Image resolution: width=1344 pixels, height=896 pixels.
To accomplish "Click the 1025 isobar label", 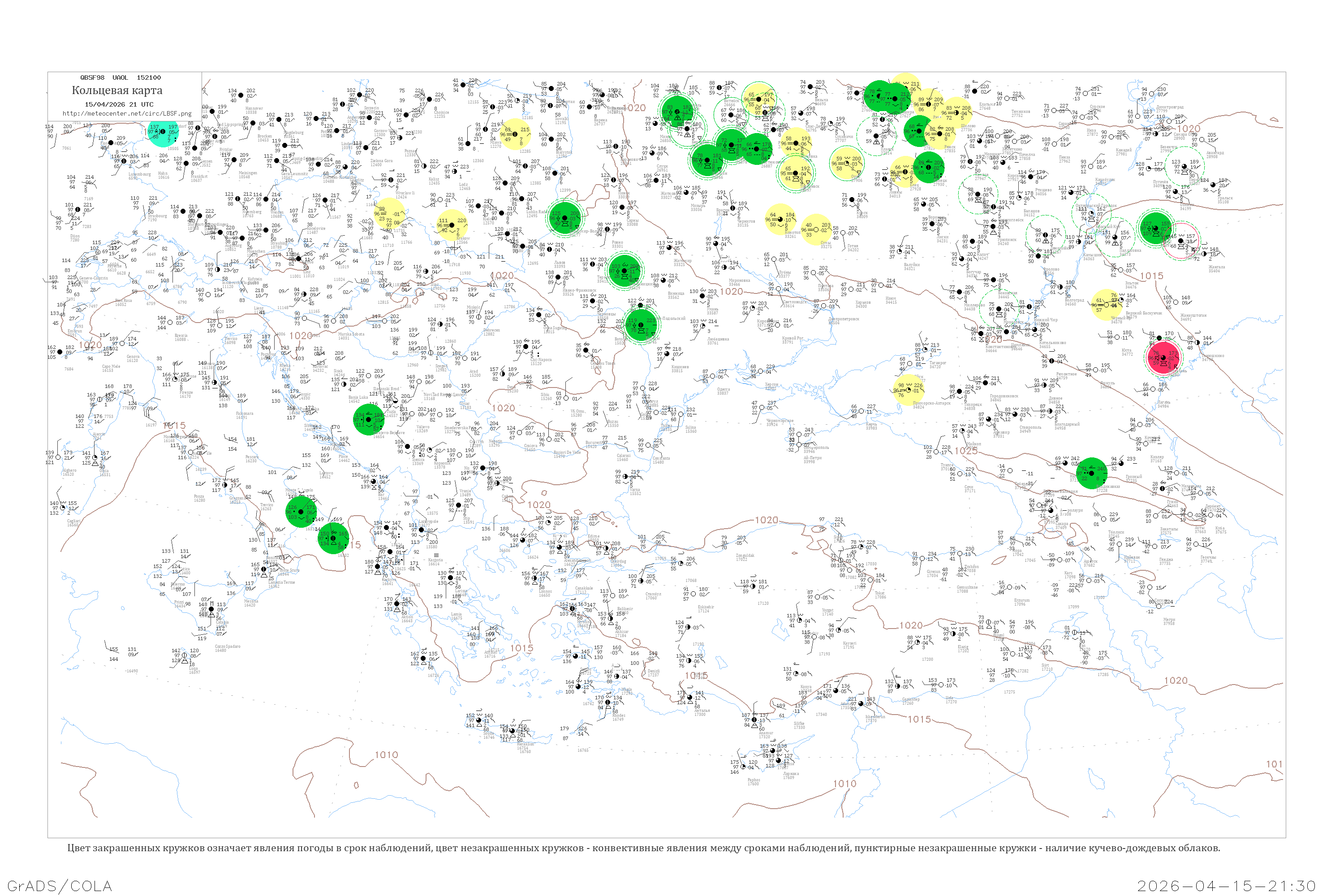I will (966, 451).
